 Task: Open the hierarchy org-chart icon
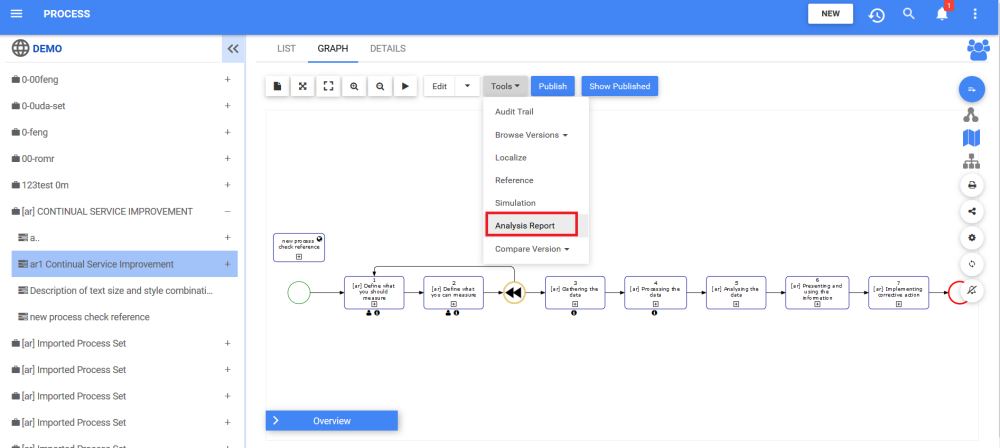pyautogui.click(x=971, y=161)
